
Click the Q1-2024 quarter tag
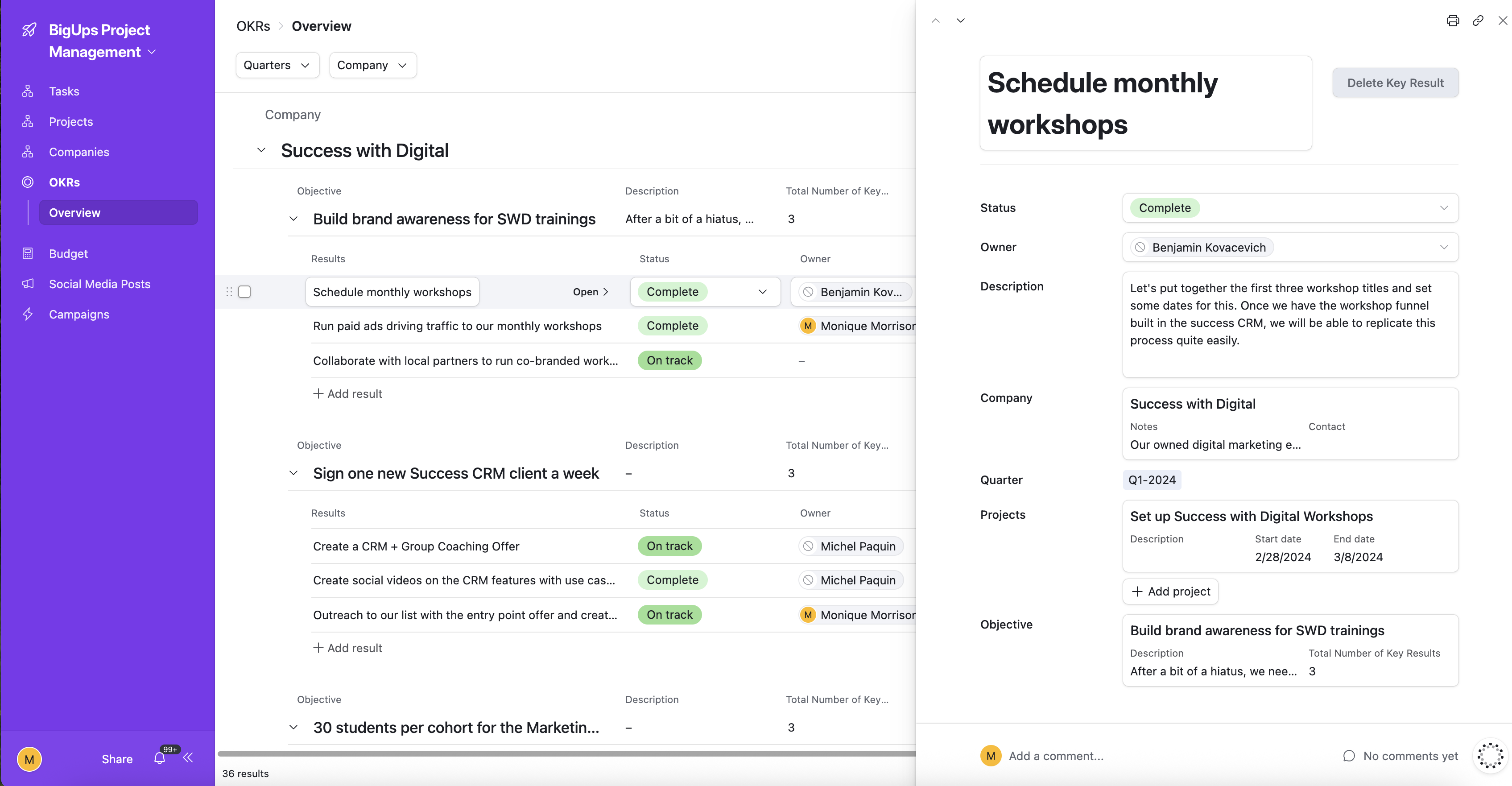pos(1152,480)
